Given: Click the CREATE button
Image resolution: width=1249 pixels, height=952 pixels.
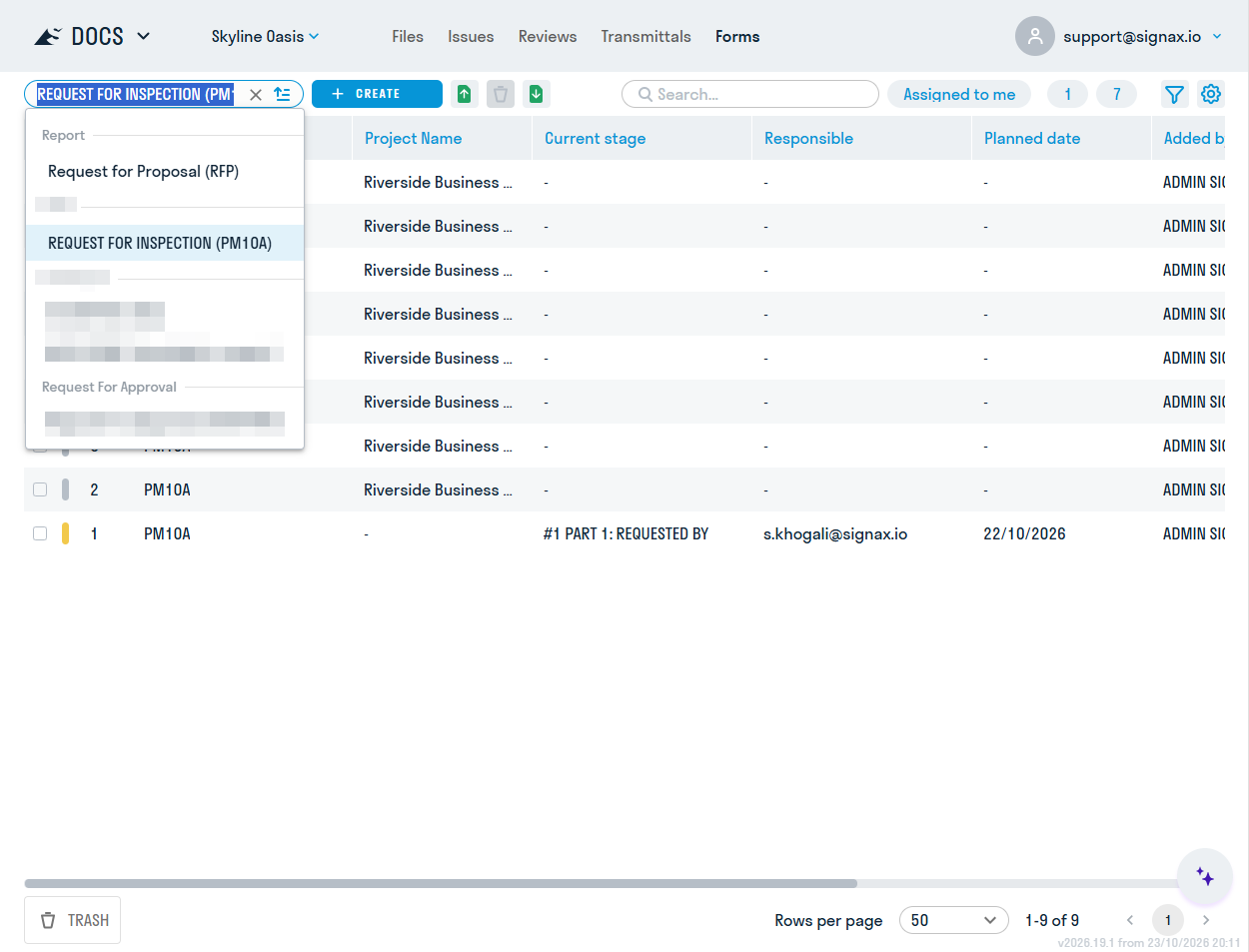Looking at the screenshot, I should tap(377, 94).
